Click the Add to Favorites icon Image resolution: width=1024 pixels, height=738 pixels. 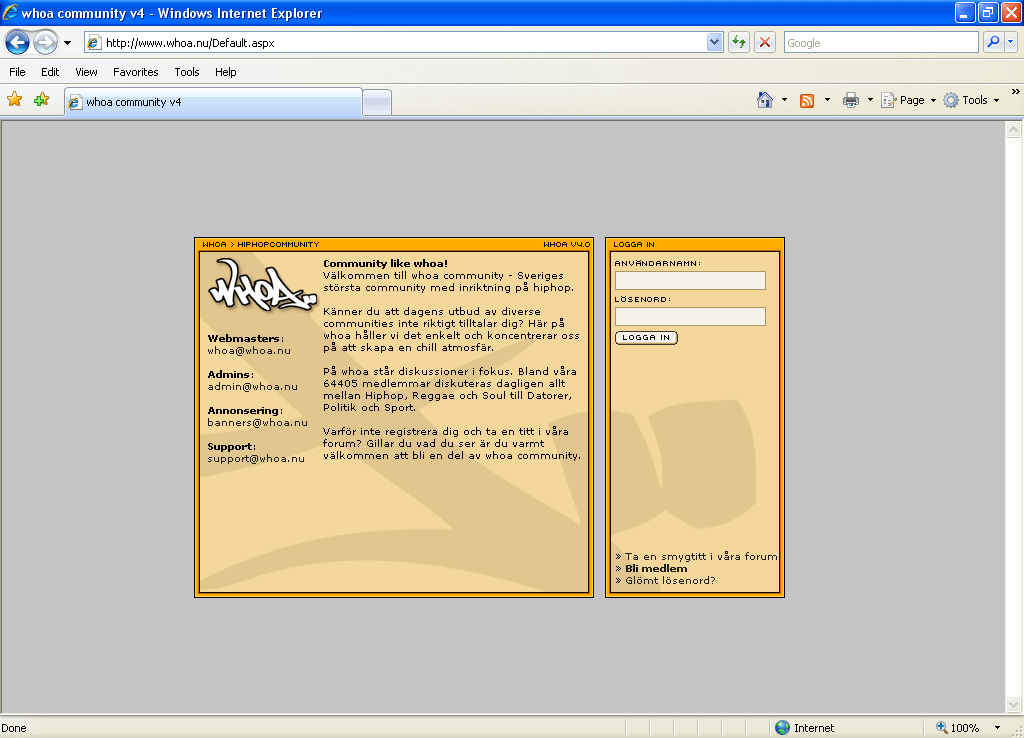[42, 99]
